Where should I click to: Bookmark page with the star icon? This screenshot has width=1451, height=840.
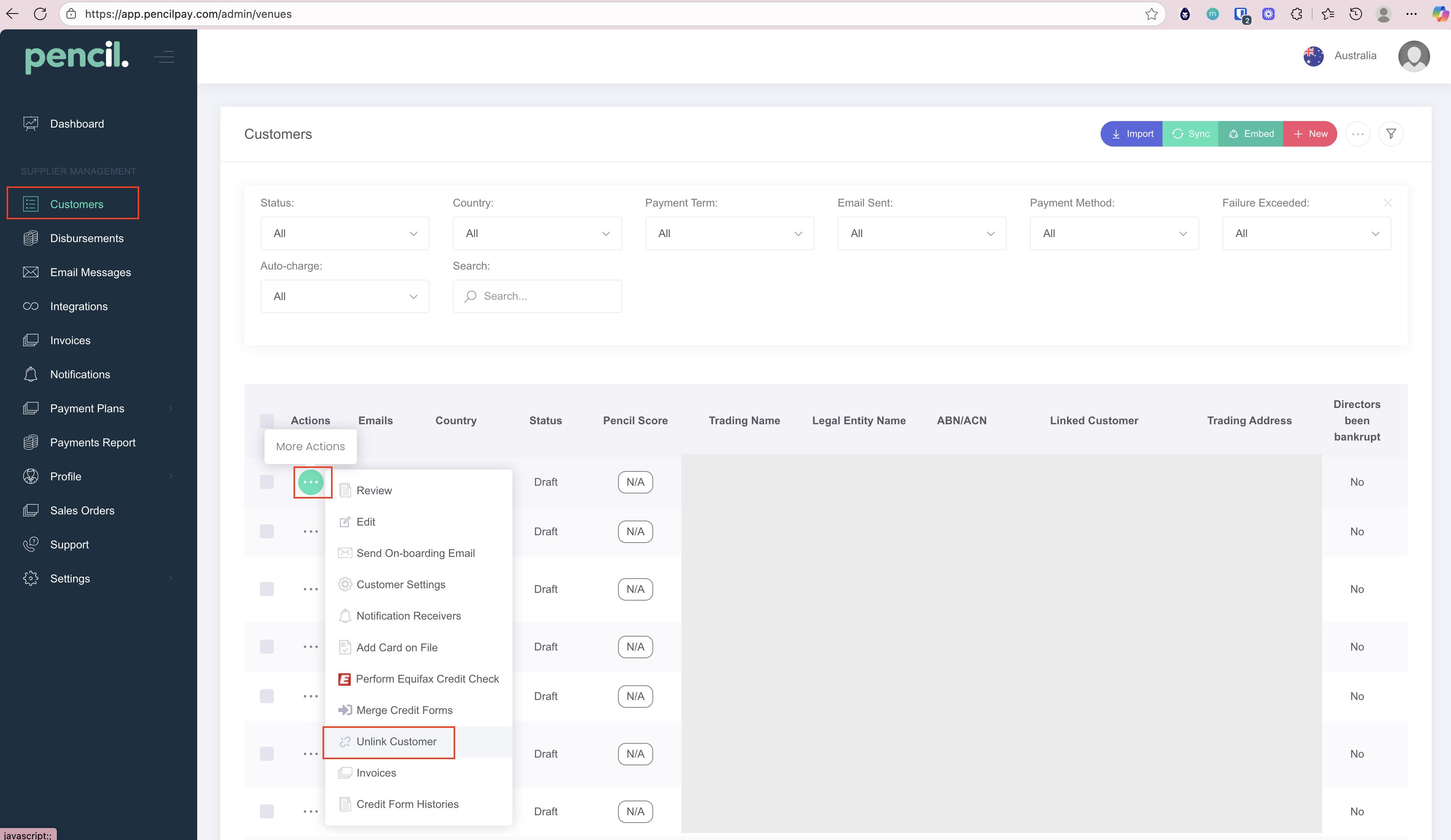pyautogui.click(x=1151, y=14)
